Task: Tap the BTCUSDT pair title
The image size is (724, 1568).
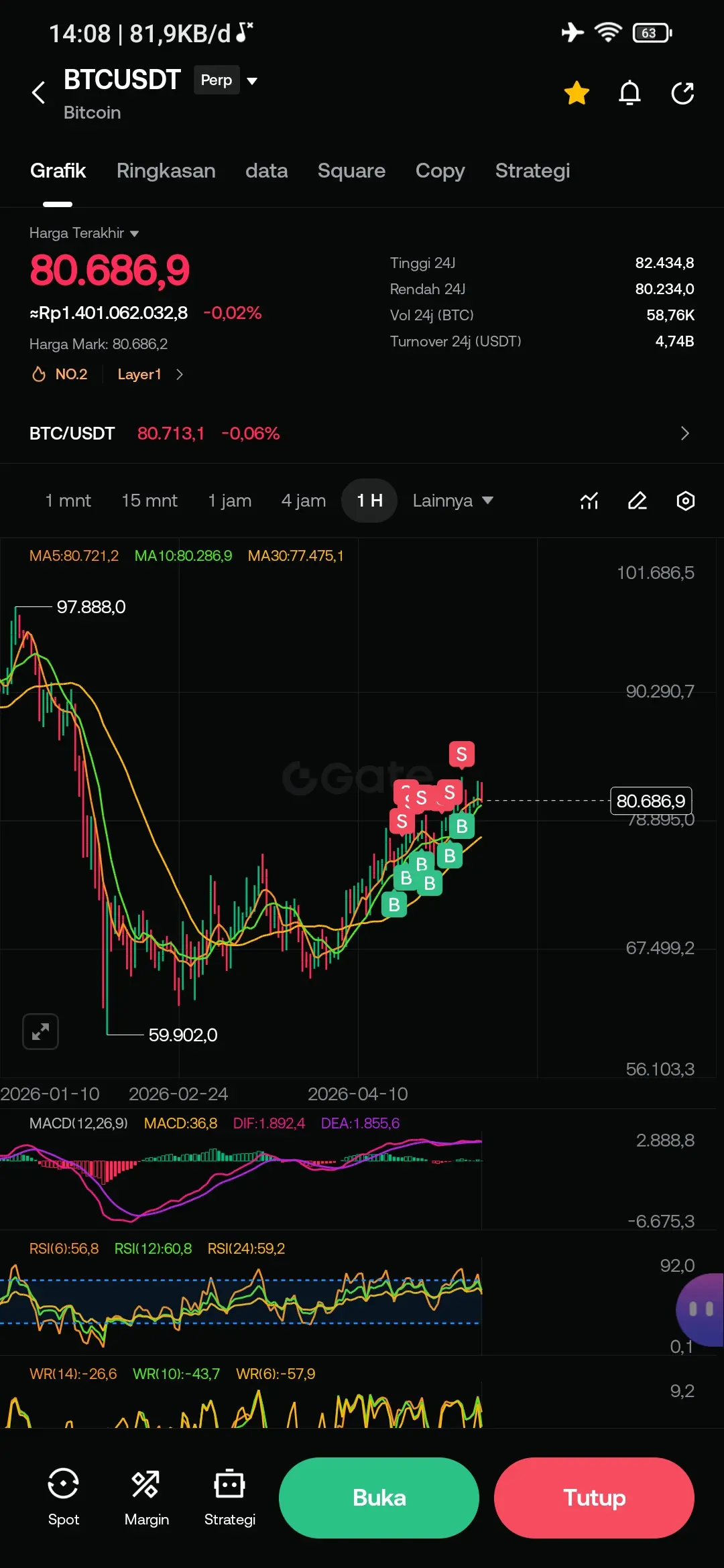Action: coord(122,80)
